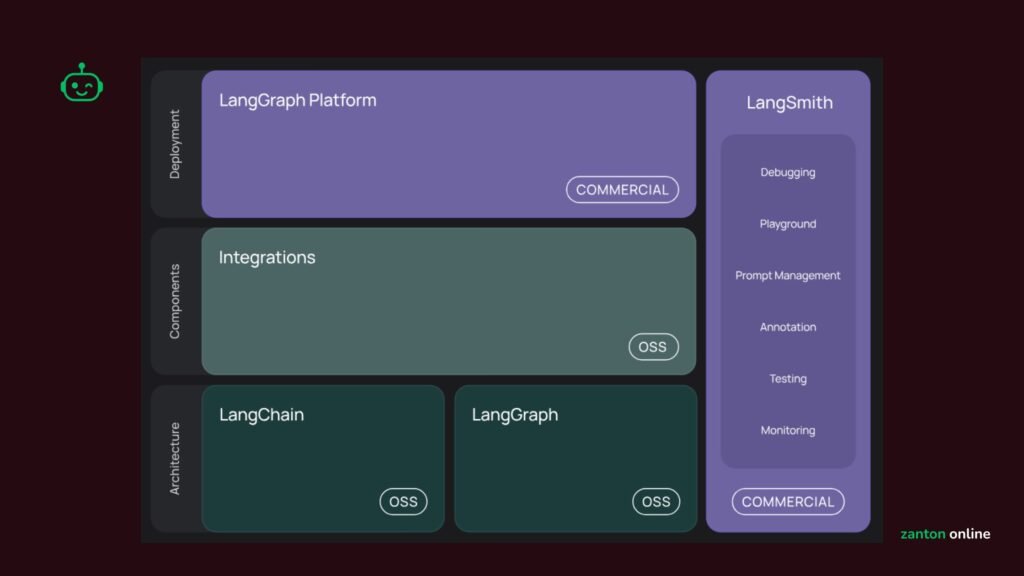Select Testing in the LangSmith panel
This screenshot has width=1024, height=576.
click(788, 379)
